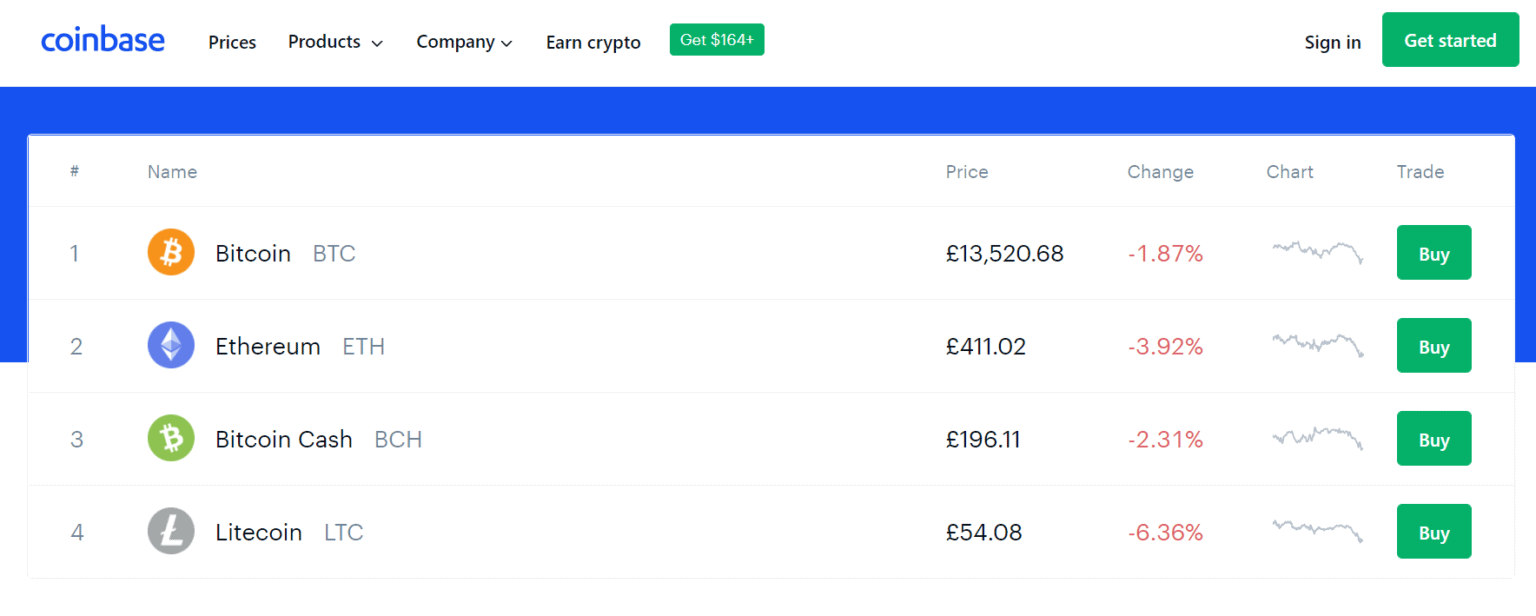Open Ethereum's price chart sparkline

[1317, 345]
